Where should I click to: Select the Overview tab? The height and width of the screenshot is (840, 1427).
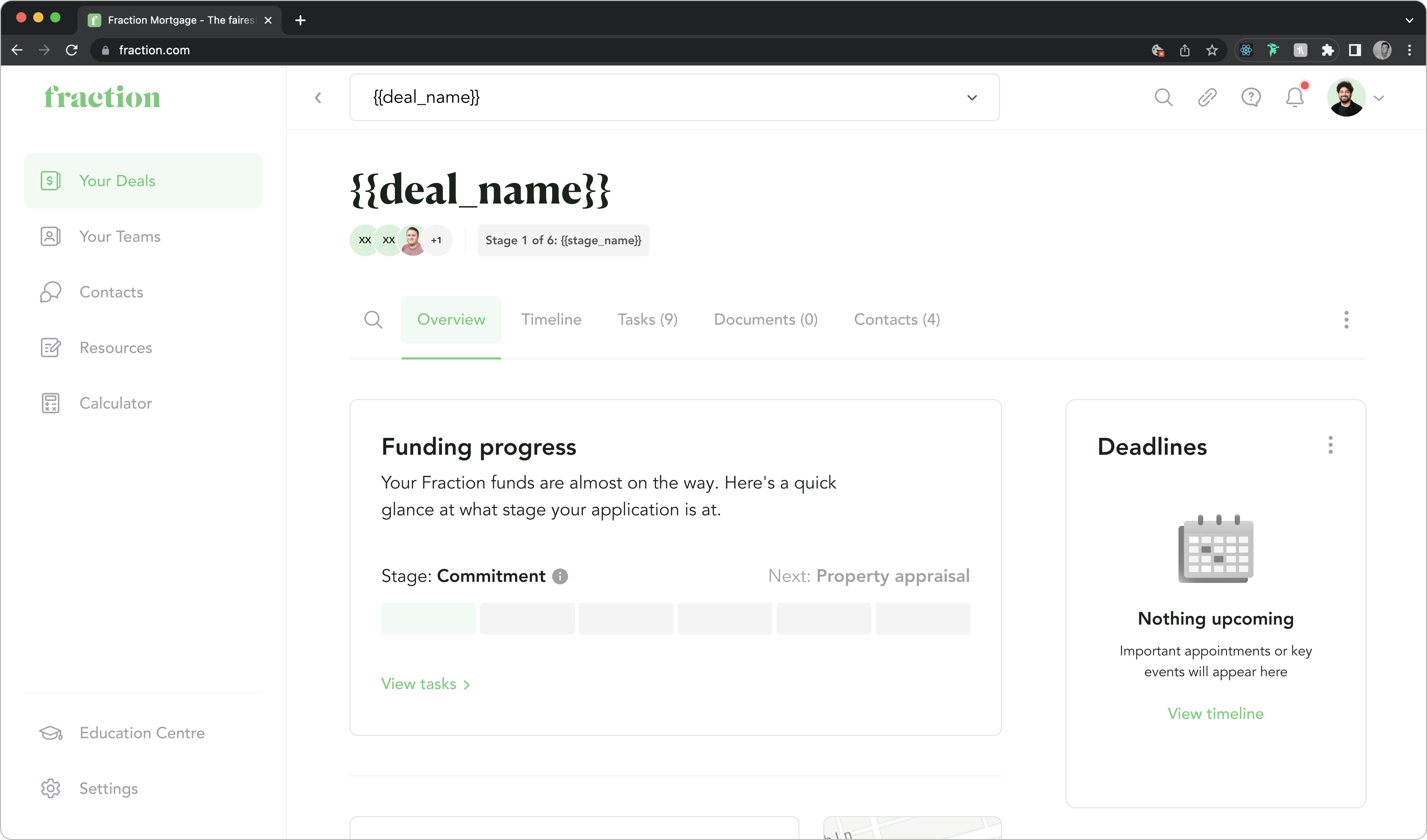(451, 320)
